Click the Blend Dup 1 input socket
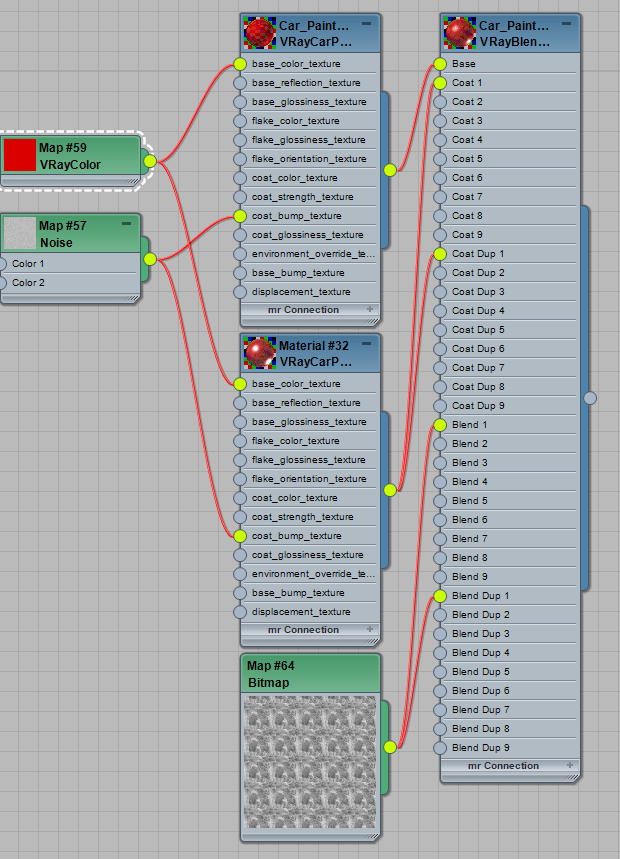This screenshot has height=859, width=620. point(440,596)
